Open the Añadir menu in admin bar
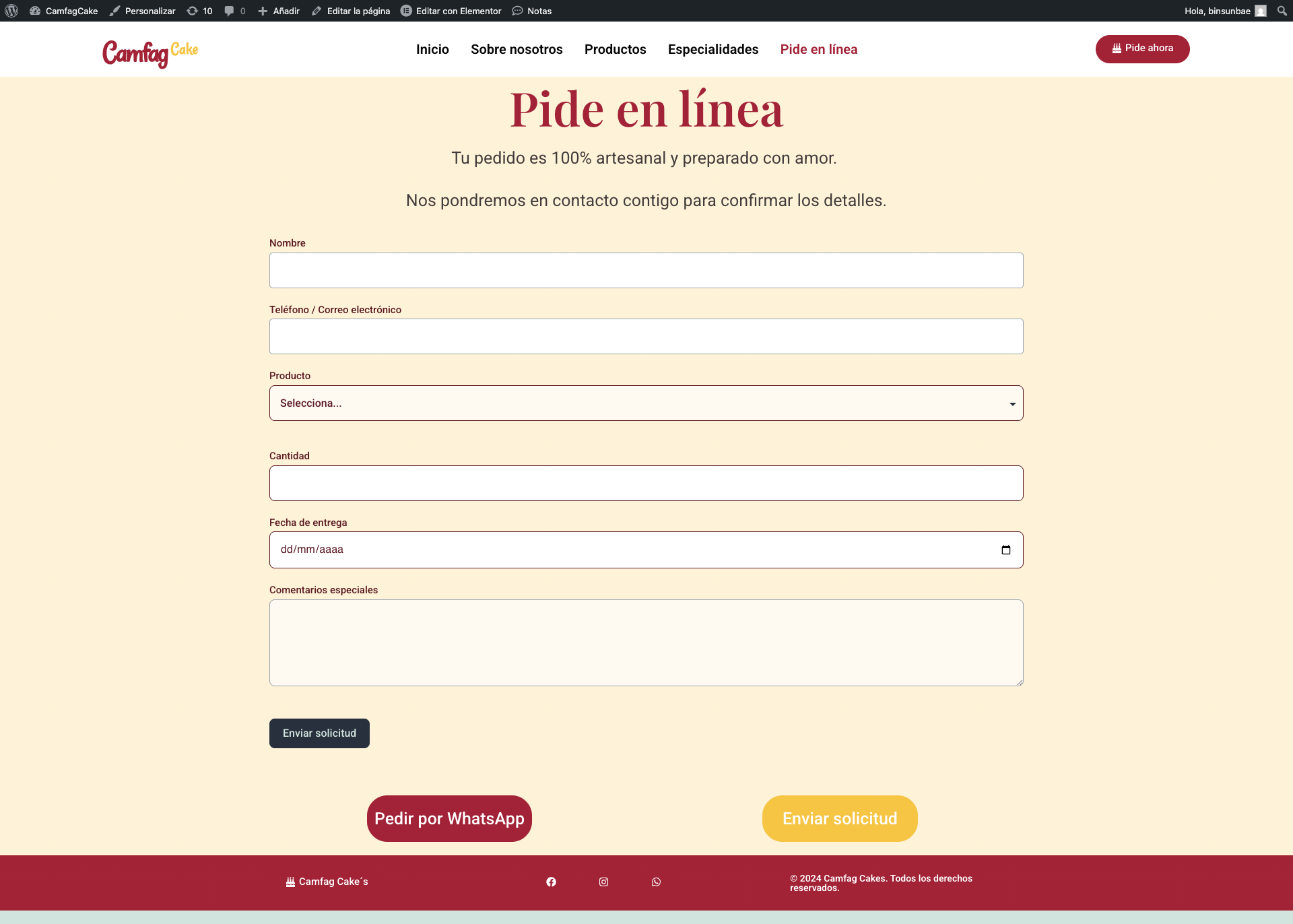This screenshot has width=1293, height=924. (x=279, y=11)
